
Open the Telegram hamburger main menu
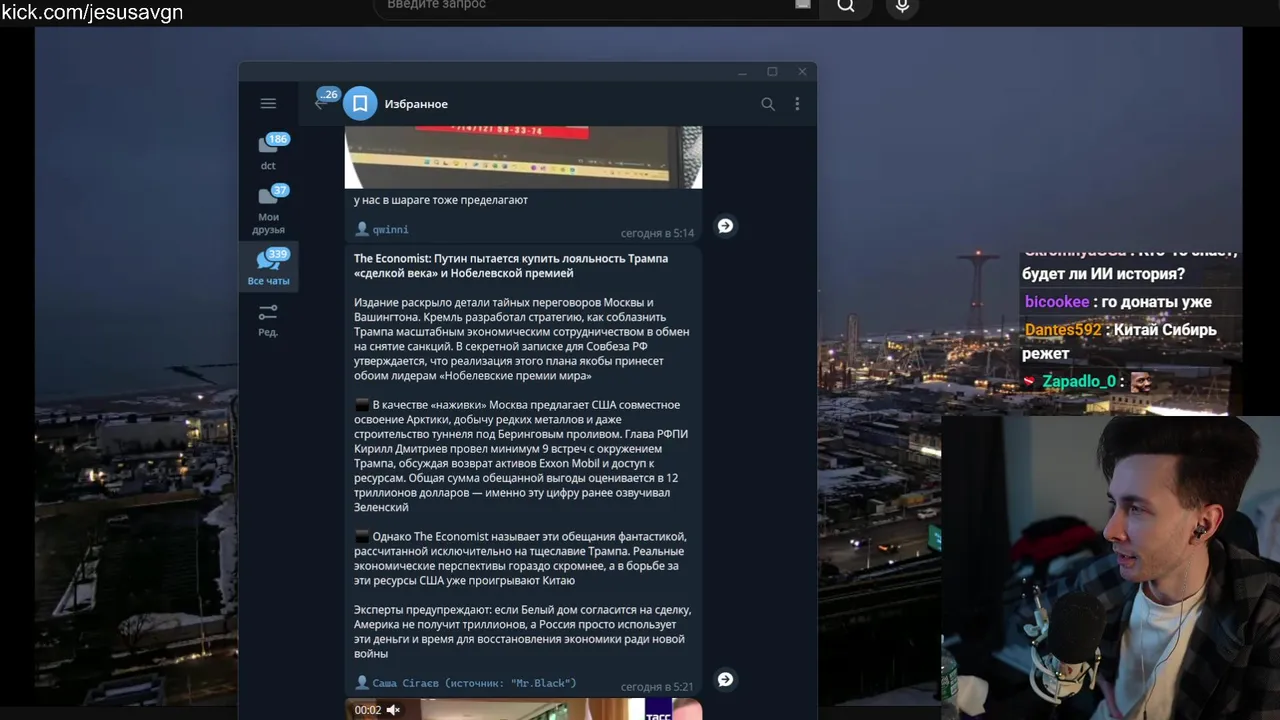point(268,103)
